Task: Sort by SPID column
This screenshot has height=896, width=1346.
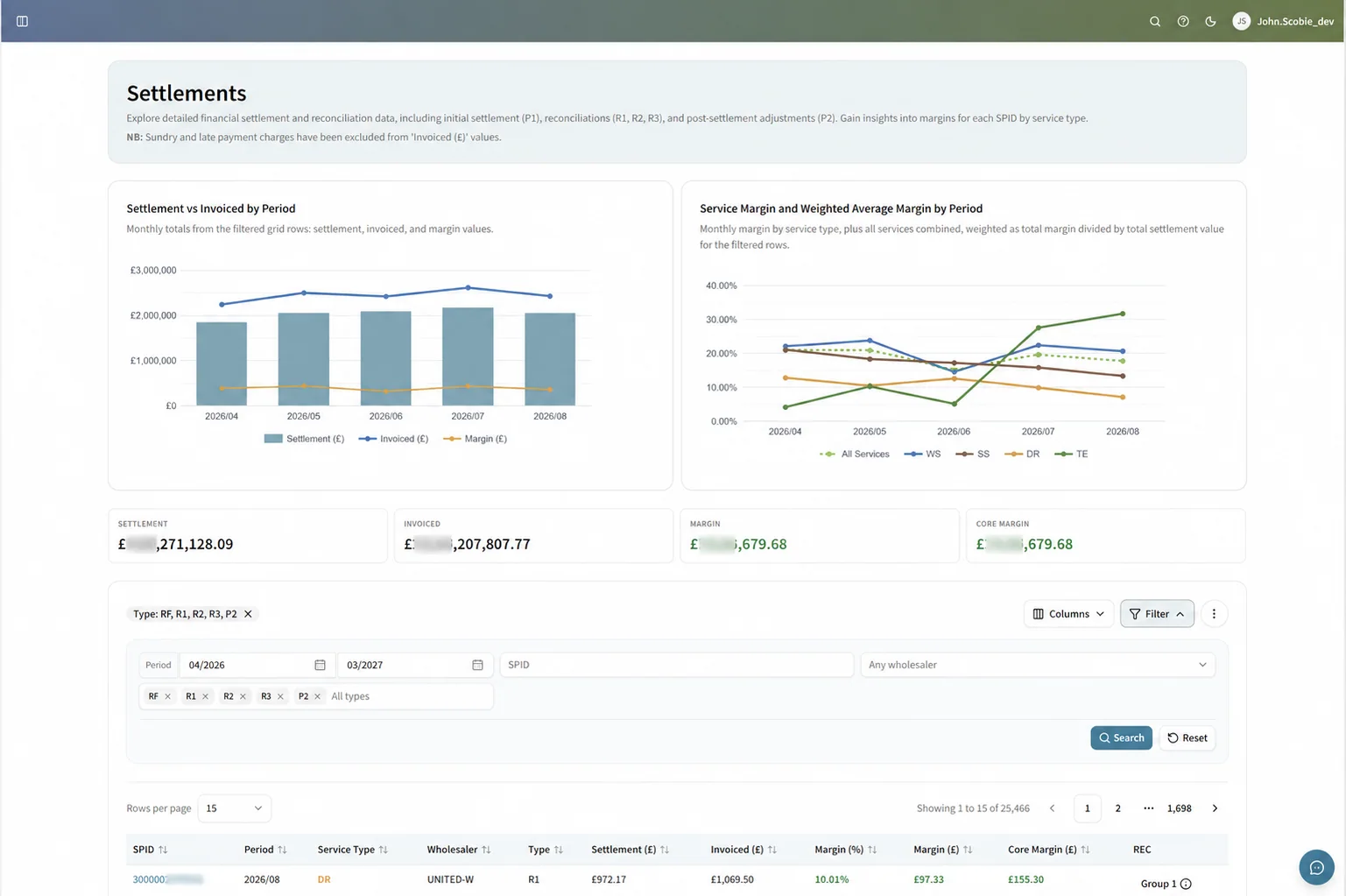Action: click(150, 850)
